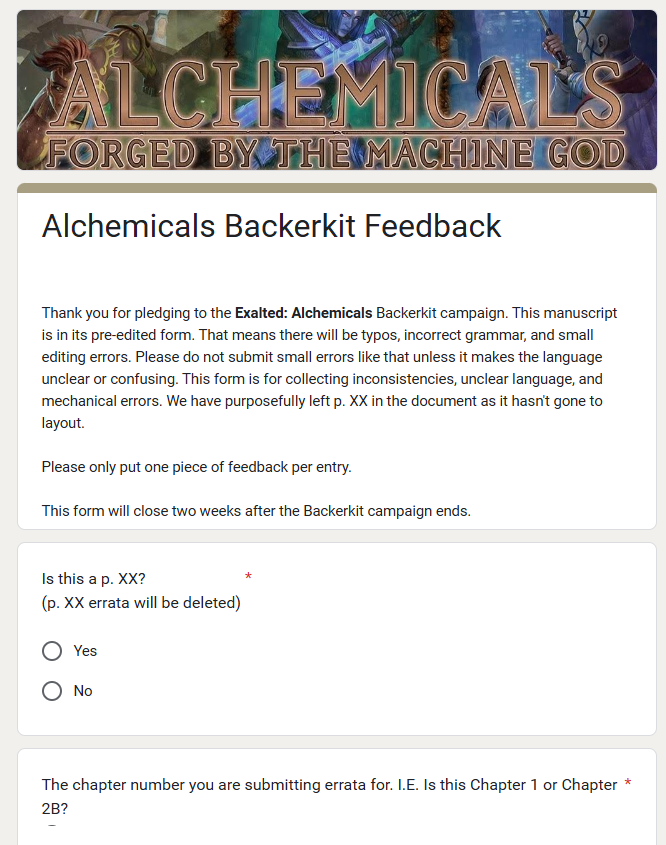This screenshot has height=845, width=666.
Task: Click the "Yes" option label text
Action: click(85, 651)
